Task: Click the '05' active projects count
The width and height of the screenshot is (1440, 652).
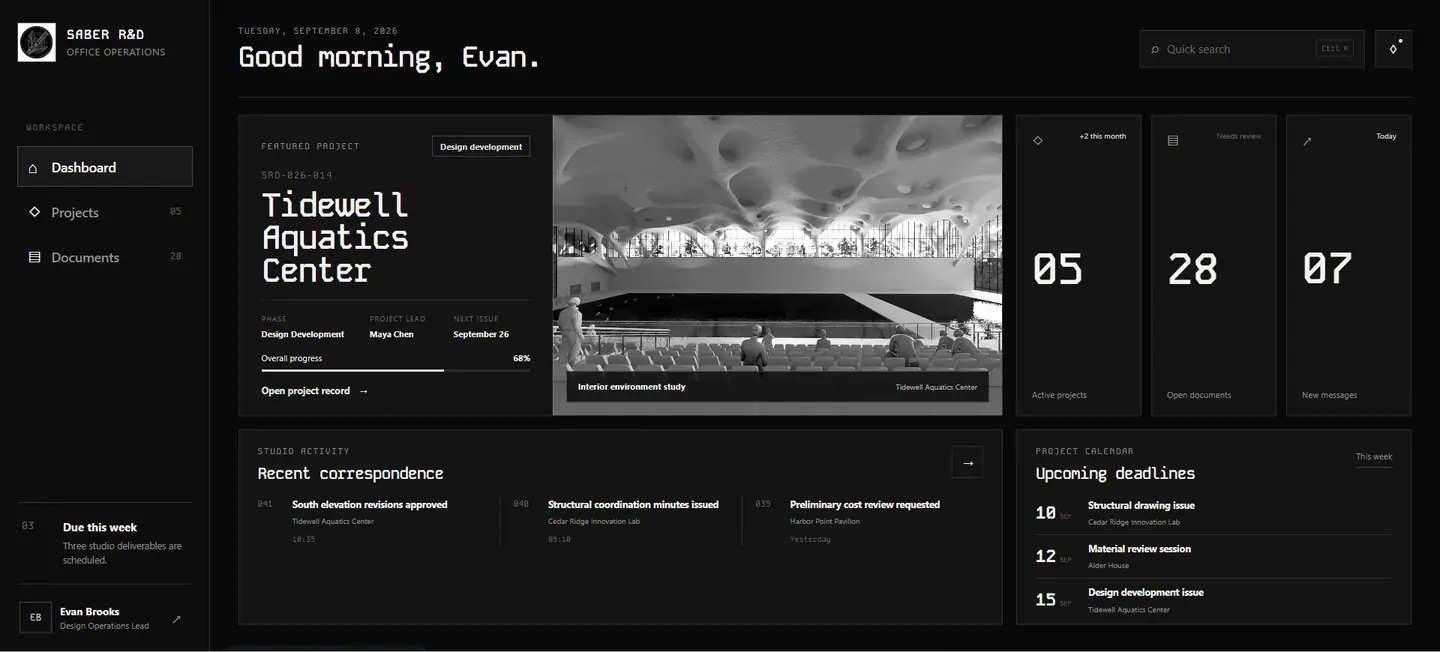Action: pyautogui.click(x=1058, y=269)
